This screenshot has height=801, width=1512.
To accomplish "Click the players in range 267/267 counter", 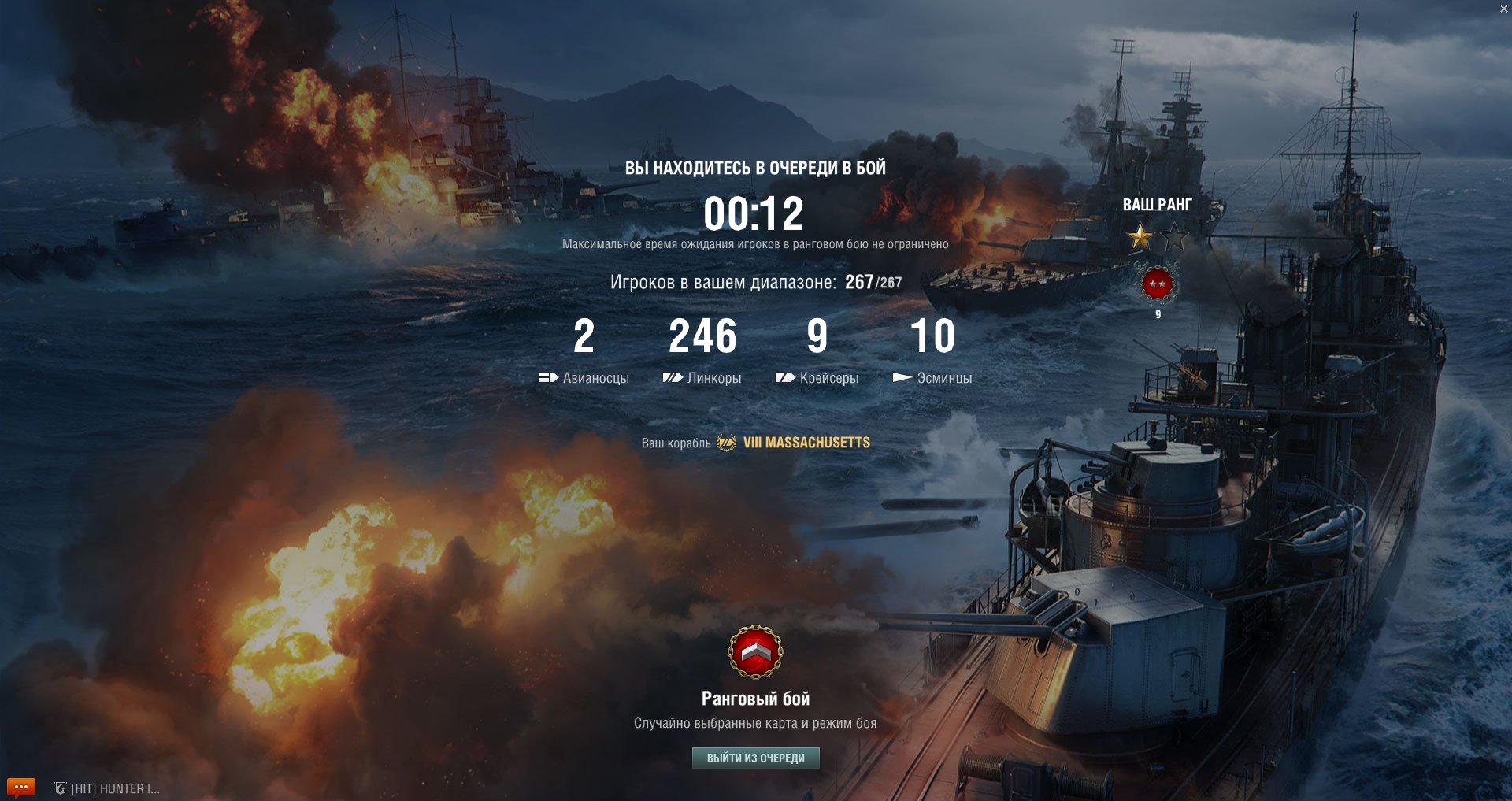I will click(873, 282).
